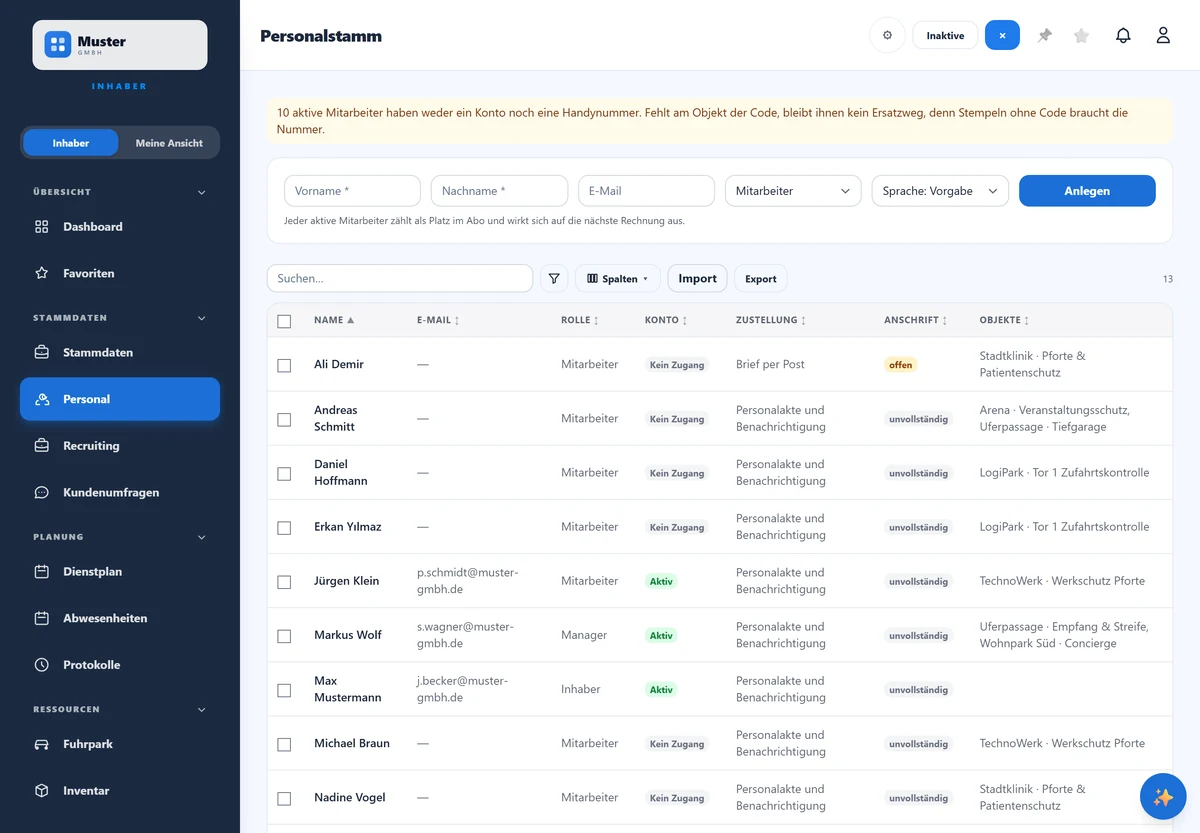Collapse the Planung sidebar section
The image size is (1200, 833).
(120, 537)
